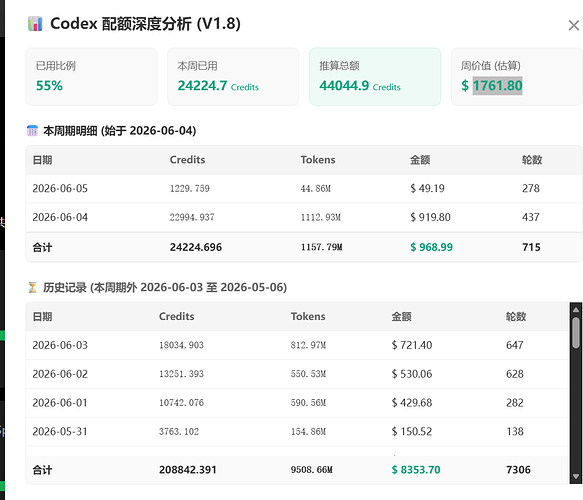The width and height of the screenshot is (583, 500).
Task: Click tokens value 590.56M
Action: (308, 403)
